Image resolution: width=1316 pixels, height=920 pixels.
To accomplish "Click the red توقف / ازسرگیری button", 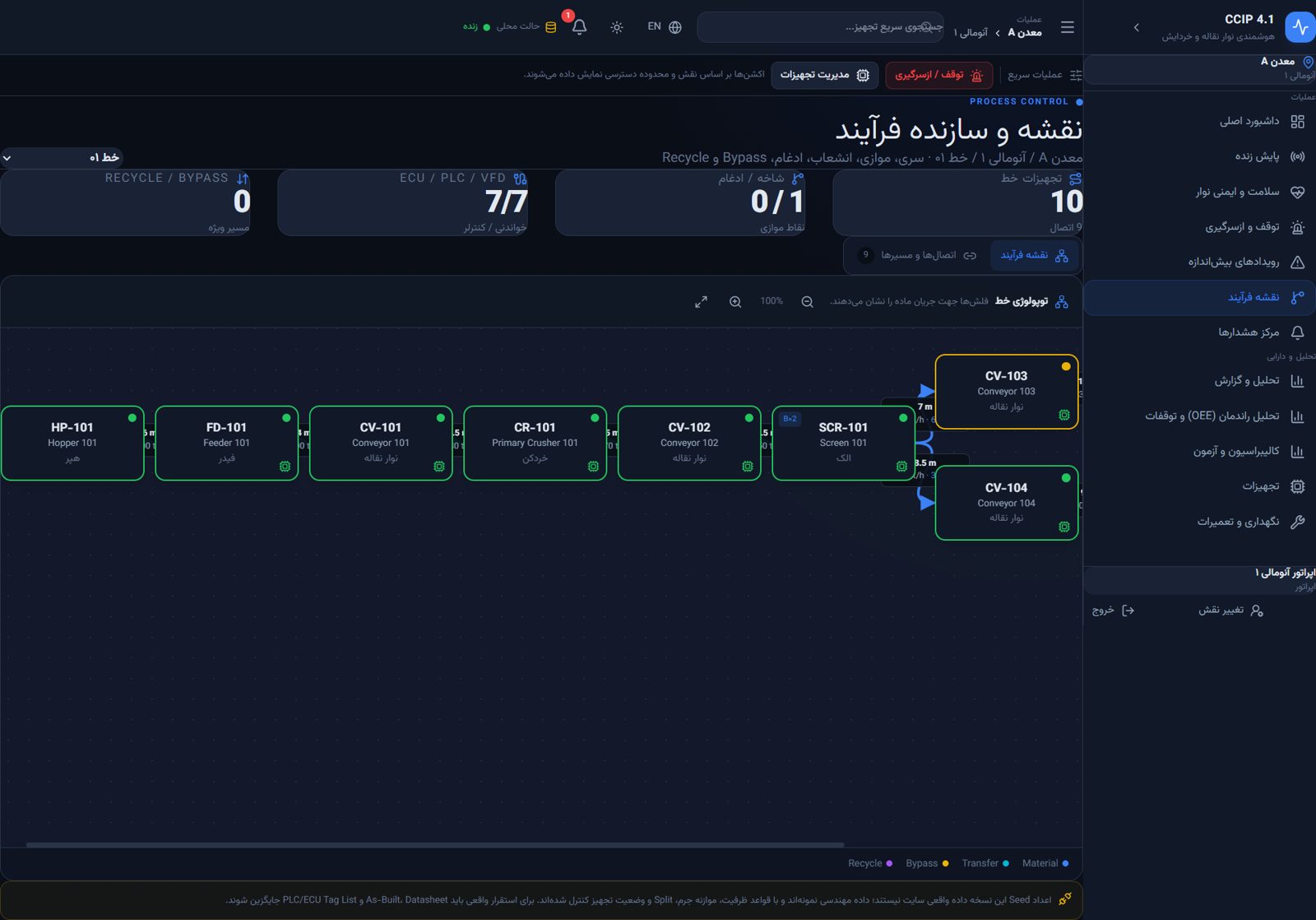I will coord(938,75).
